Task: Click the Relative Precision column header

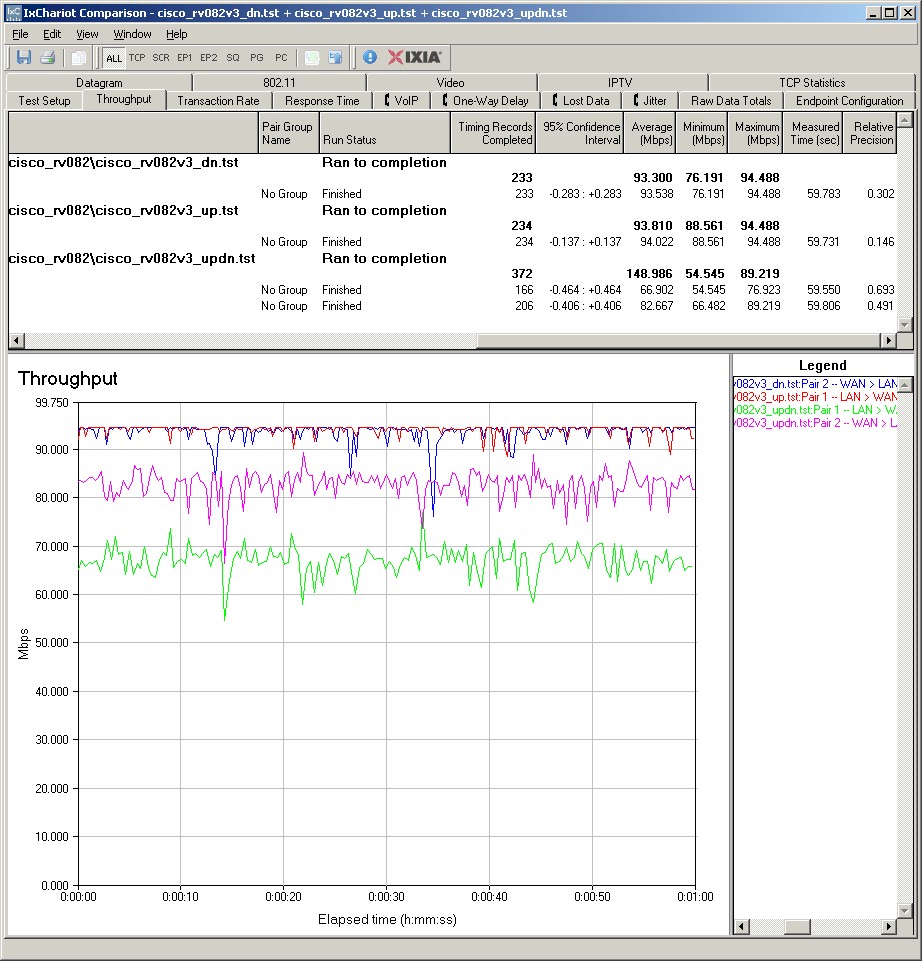Action: [x=870, y=133]
